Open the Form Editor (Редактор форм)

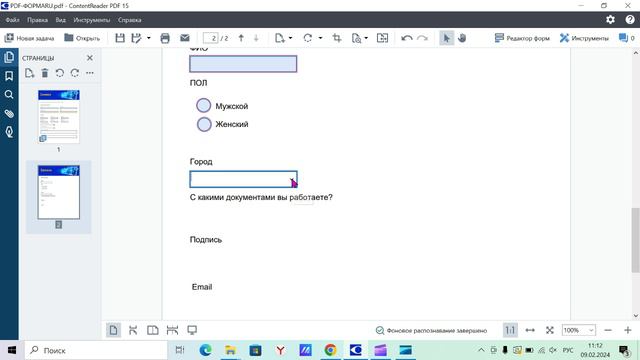(x=522, y=38)
